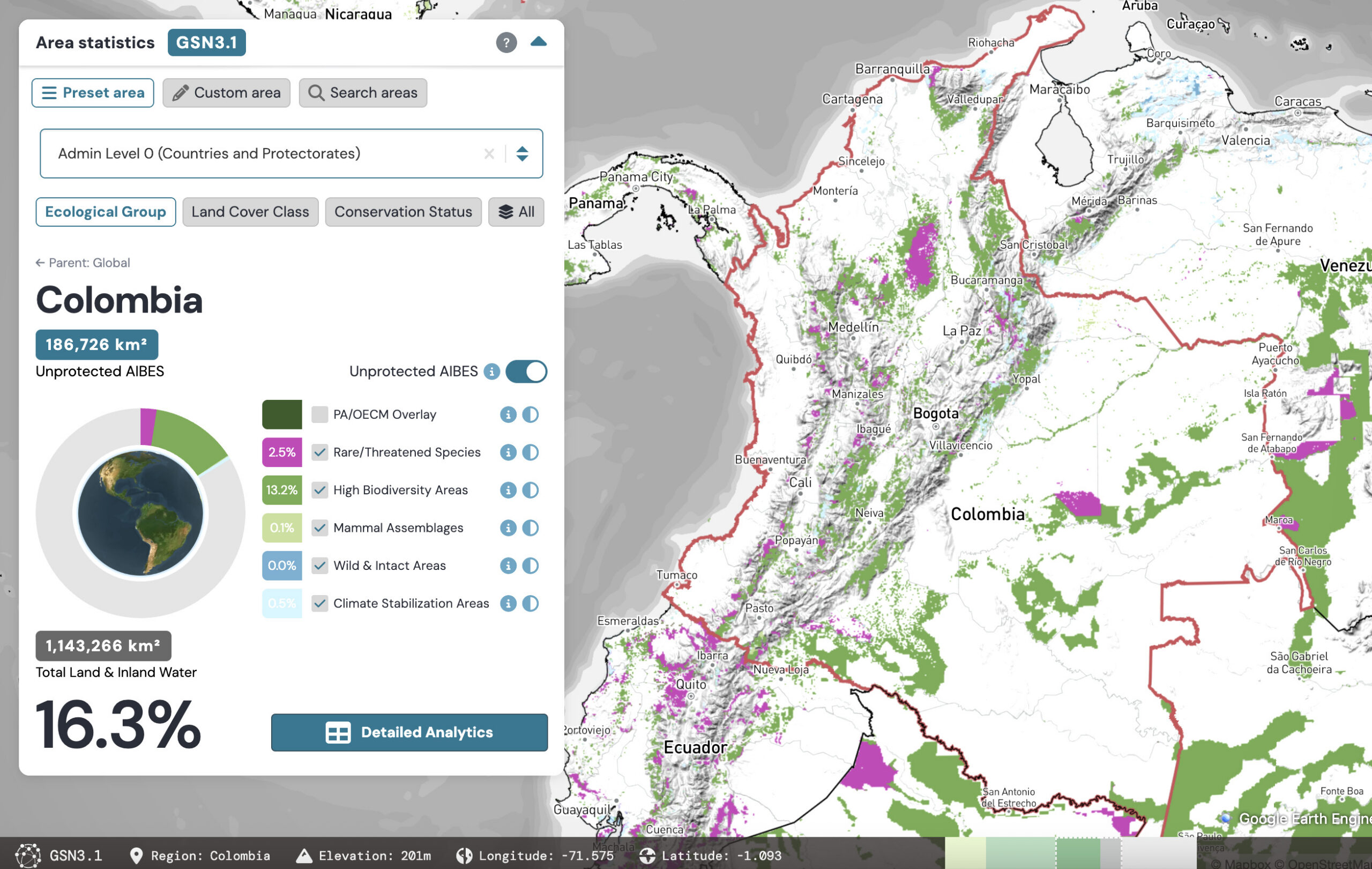
Task: Uncheck Mammal Assemblages checkbox
Action: (319, 528)
